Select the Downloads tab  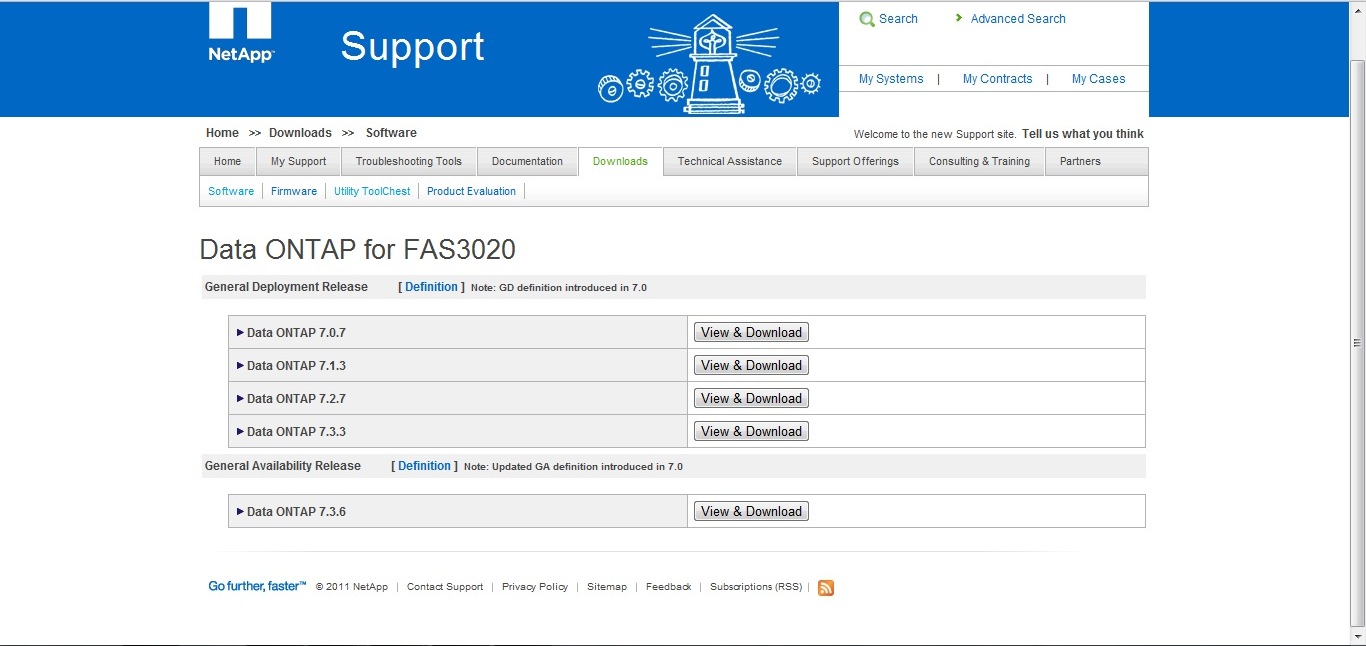[x=621, y=162]
